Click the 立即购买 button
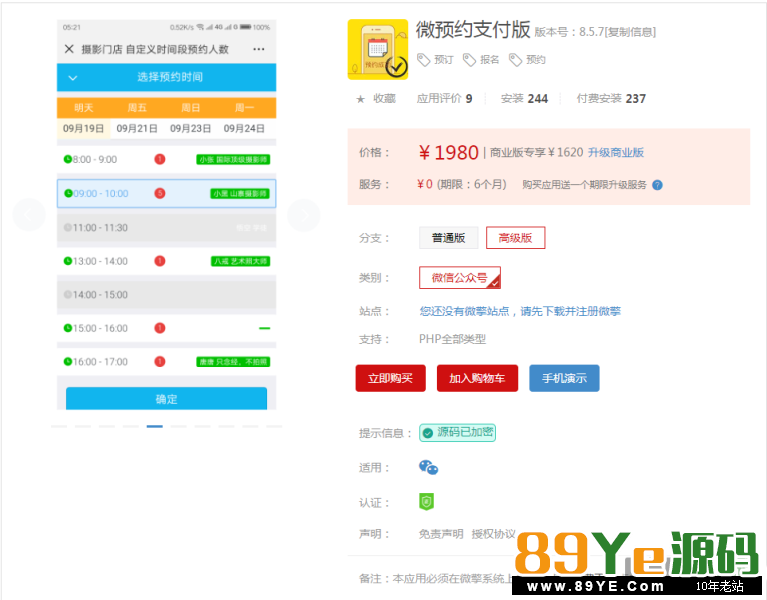The height and width of the screenshot is (600, 767). pyautogui.click(x=390, y=378)
